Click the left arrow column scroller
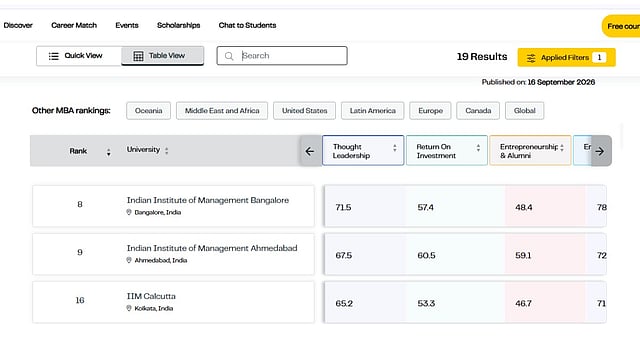The width and height of the screenshot is (640, 360). pos(310,151)
